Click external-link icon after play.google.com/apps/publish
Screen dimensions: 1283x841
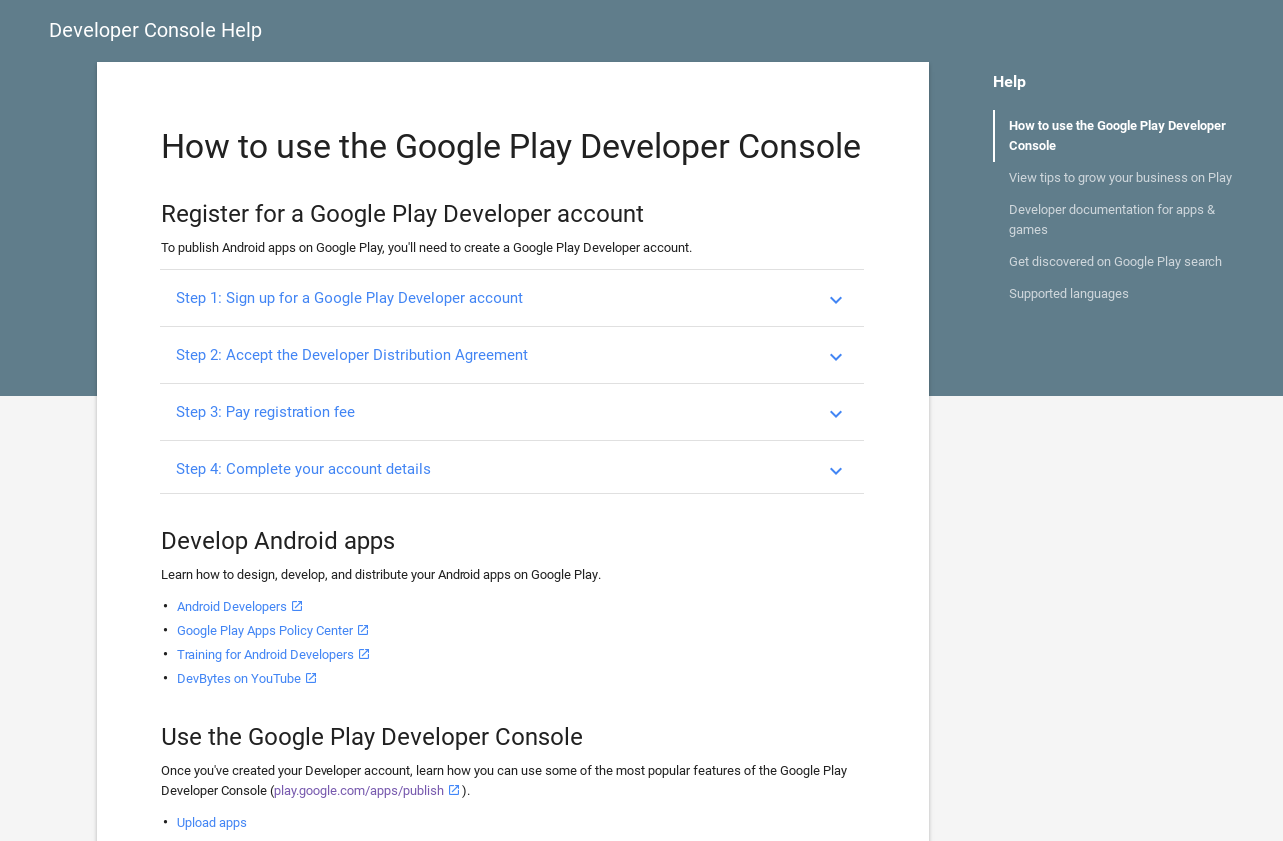tap(454, 790)
